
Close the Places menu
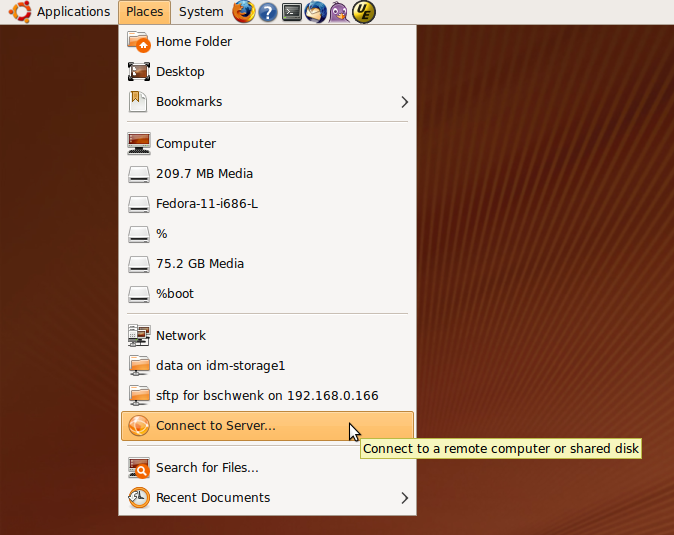pyautogui.click(x=144, y=12)
